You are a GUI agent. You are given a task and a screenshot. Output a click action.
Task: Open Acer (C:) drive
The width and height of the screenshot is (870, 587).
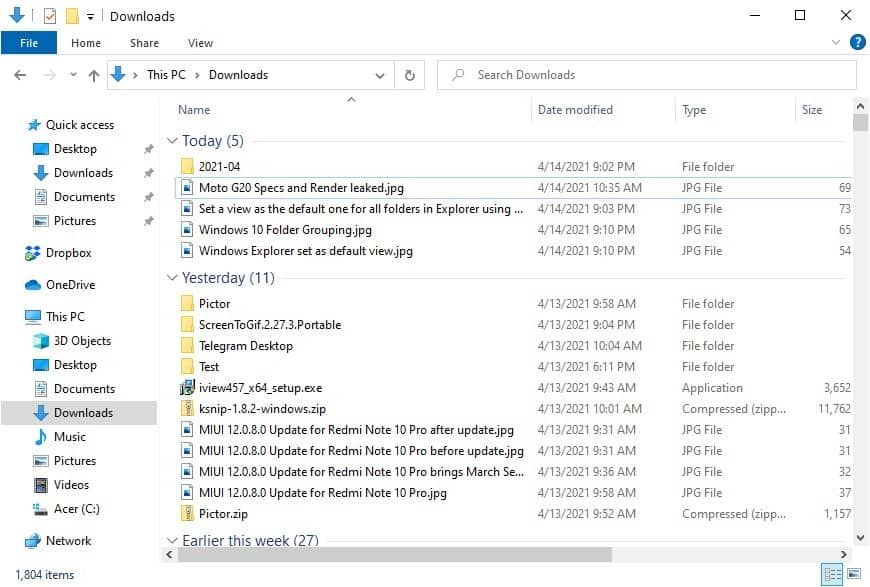pyautogui.click(x=77, y=509)
